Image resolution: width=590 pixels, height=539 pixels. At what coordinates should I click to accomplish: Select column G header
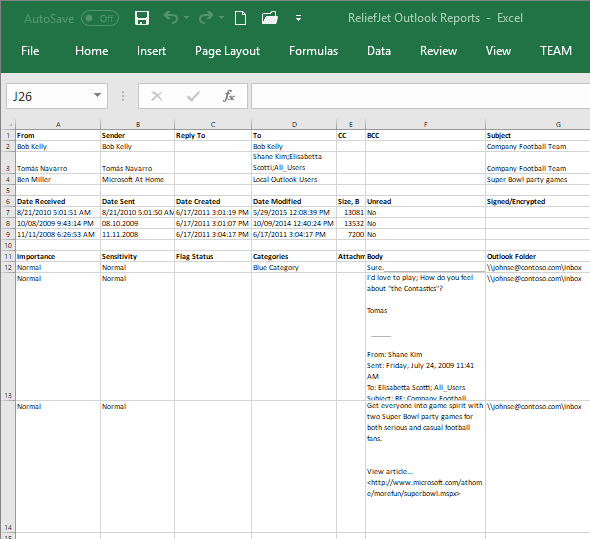pos(538,124)
